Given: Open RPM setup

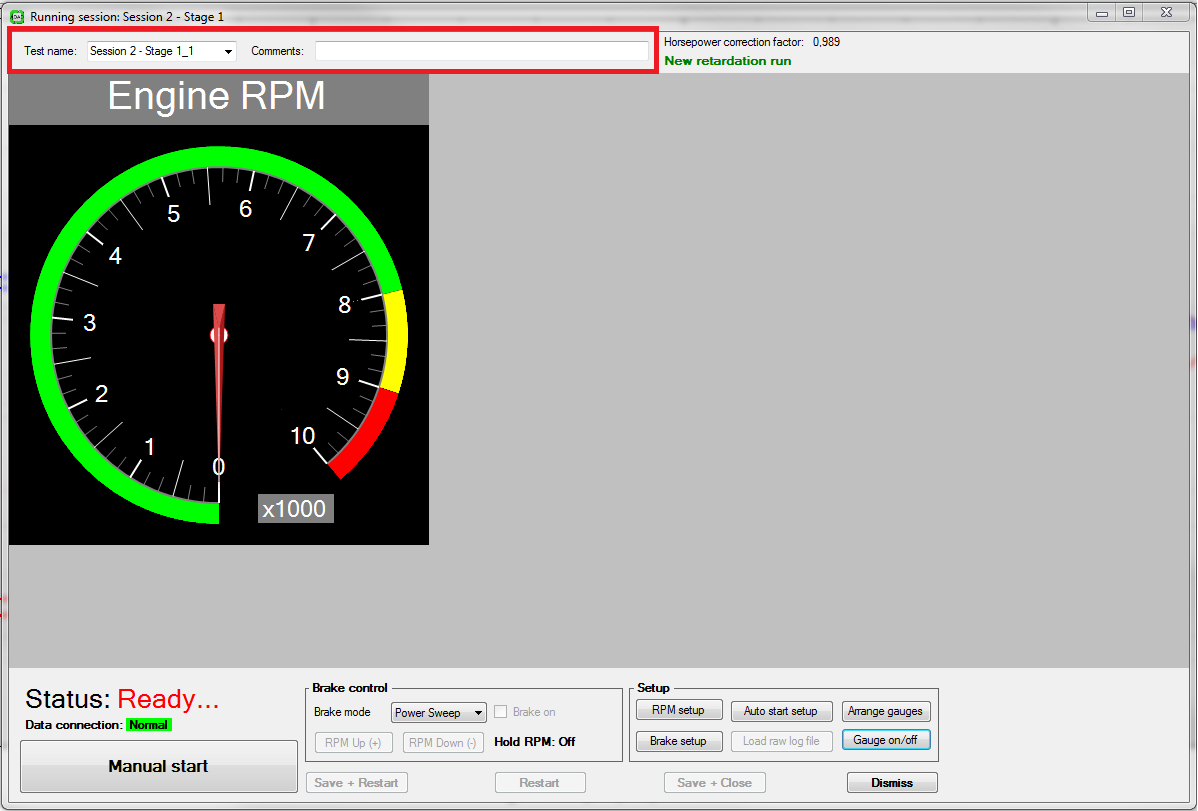Looking at the screenshot, I should click(678, 710).
